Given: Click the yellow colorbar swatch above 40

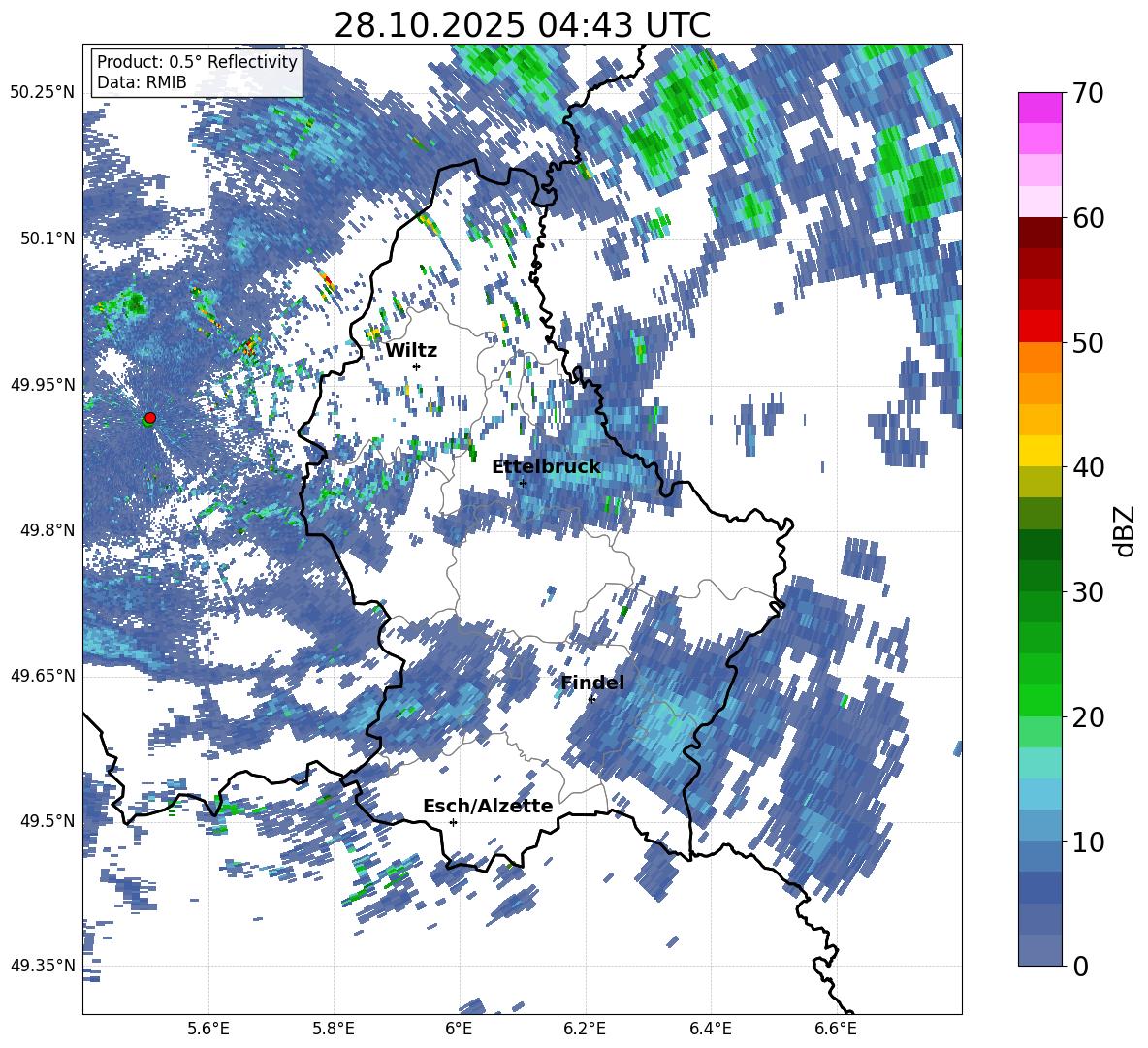Looking at the screenshot, I should (1039, 450).
